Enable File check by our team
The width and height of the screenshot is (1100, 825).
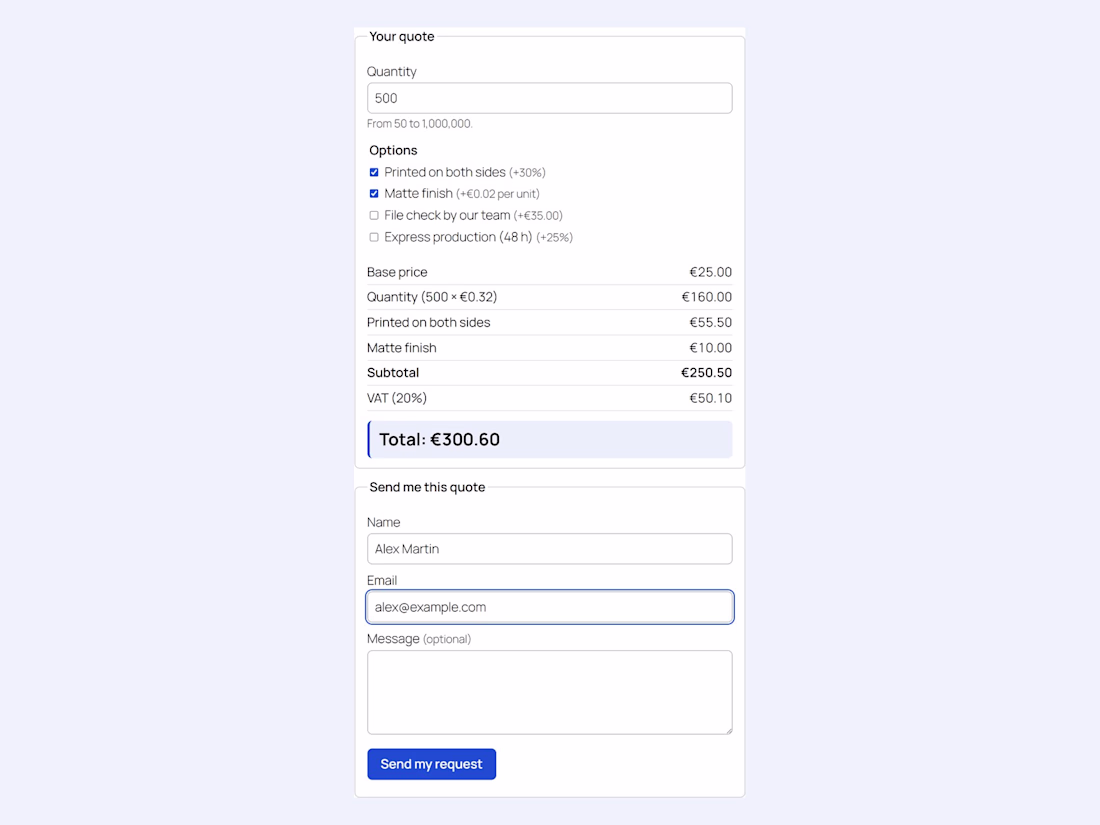[x=374, y=215]
